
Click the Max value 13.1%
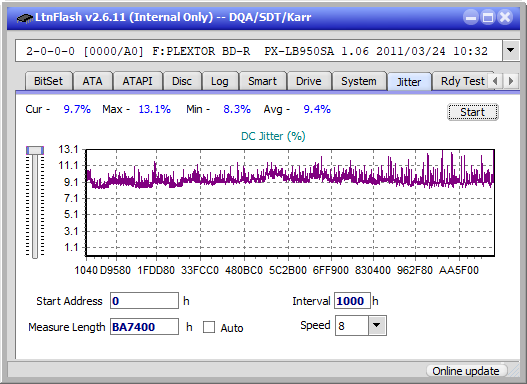[155, 109]
